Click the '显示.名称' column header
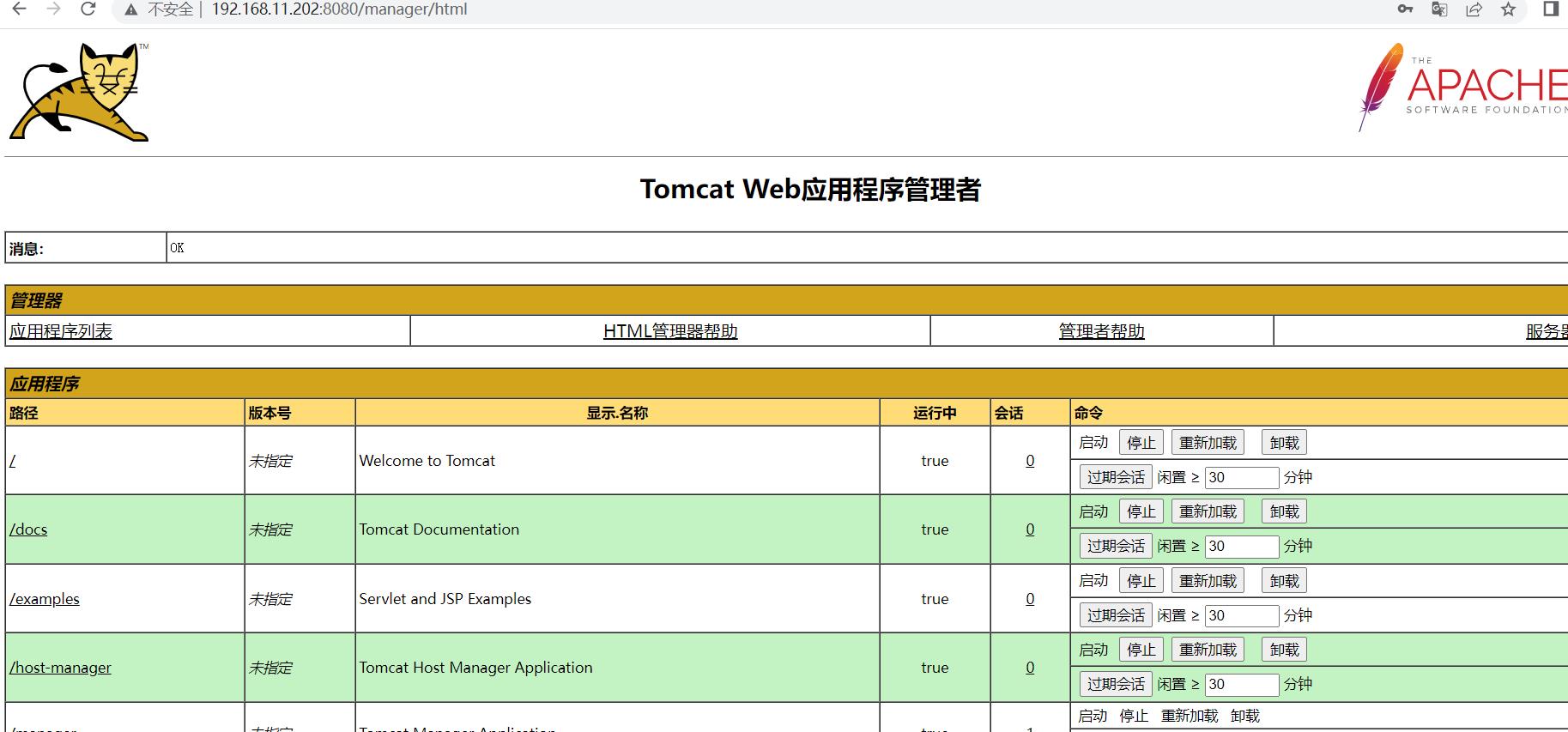The image size is (1568, 732). [617, 413]
